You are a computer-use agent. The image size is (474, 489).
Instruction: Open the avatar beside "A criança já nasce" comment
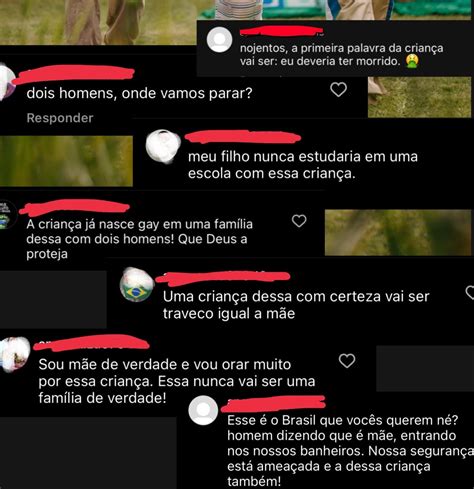7,215
